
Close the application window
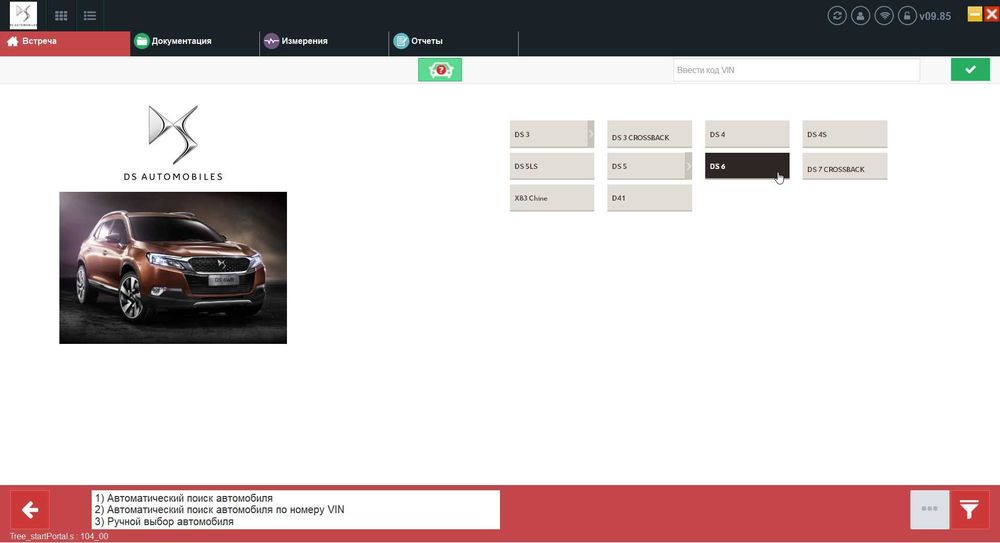(992, 14)
